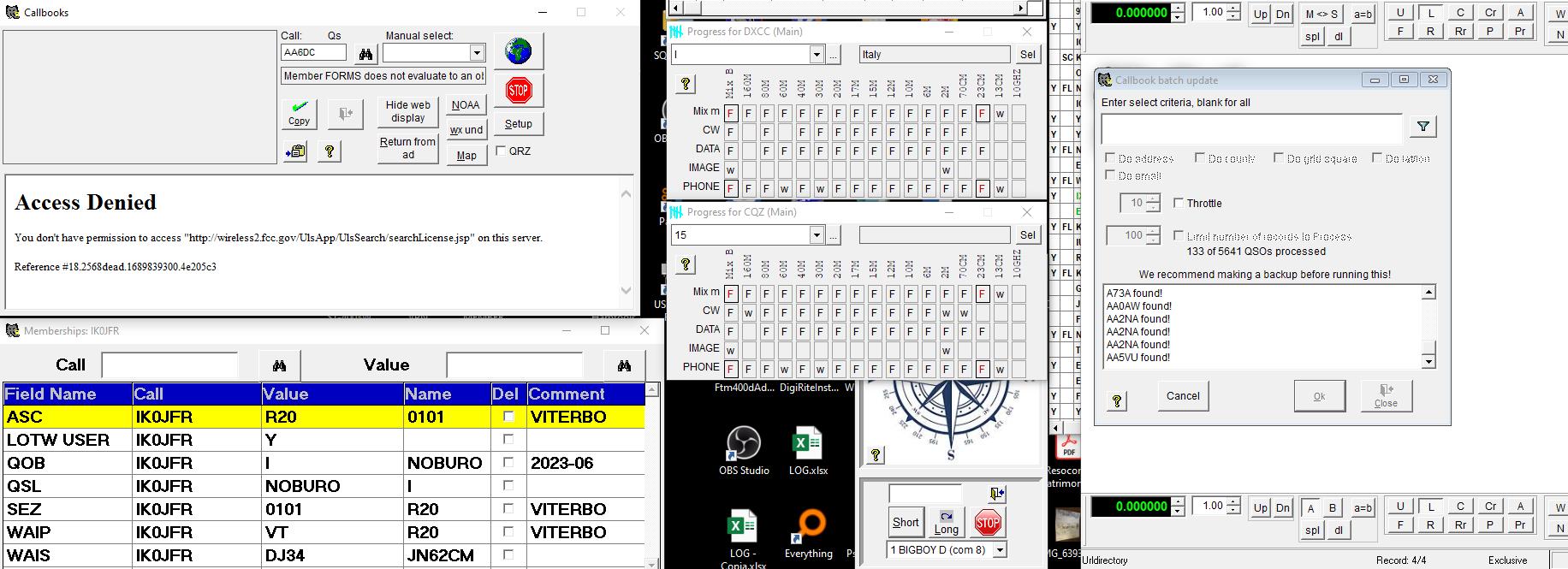Click the Cancel button in Callbook batch update
Screen dimensions: 1568x569
click(1183, 395)
